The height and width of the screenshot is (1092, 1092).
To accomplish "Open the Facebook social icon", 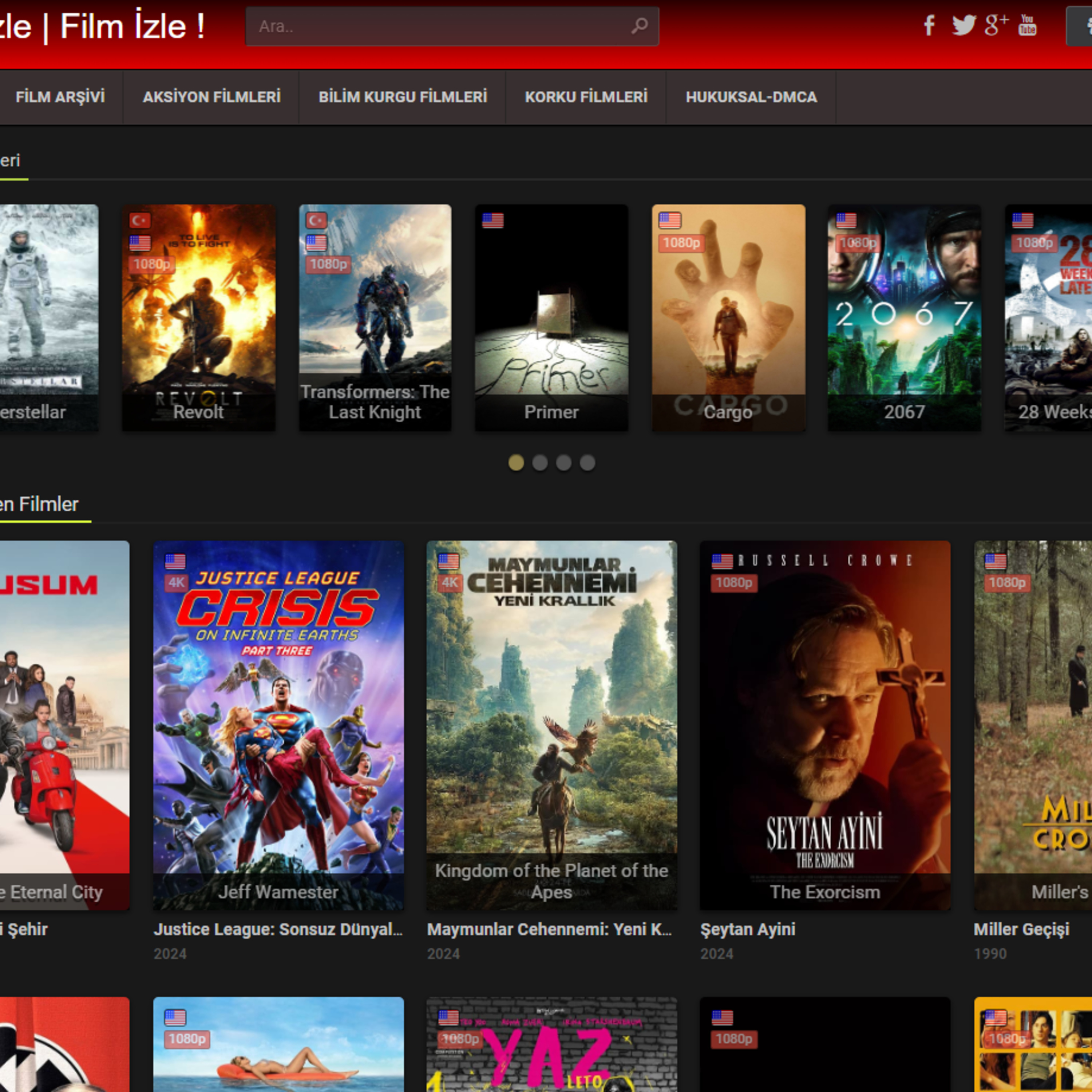I will point(929,25).
